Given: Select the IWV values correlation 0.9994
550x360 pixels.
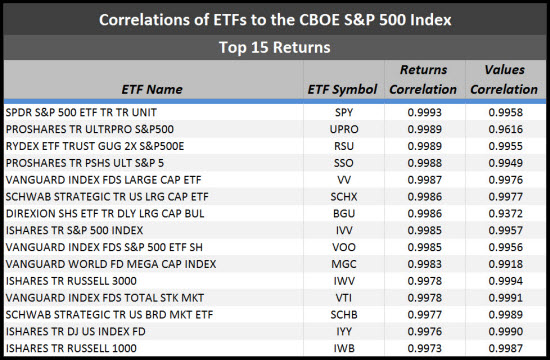Looking at the screenshot, I should pyautogui.click(x=505, y=281).
